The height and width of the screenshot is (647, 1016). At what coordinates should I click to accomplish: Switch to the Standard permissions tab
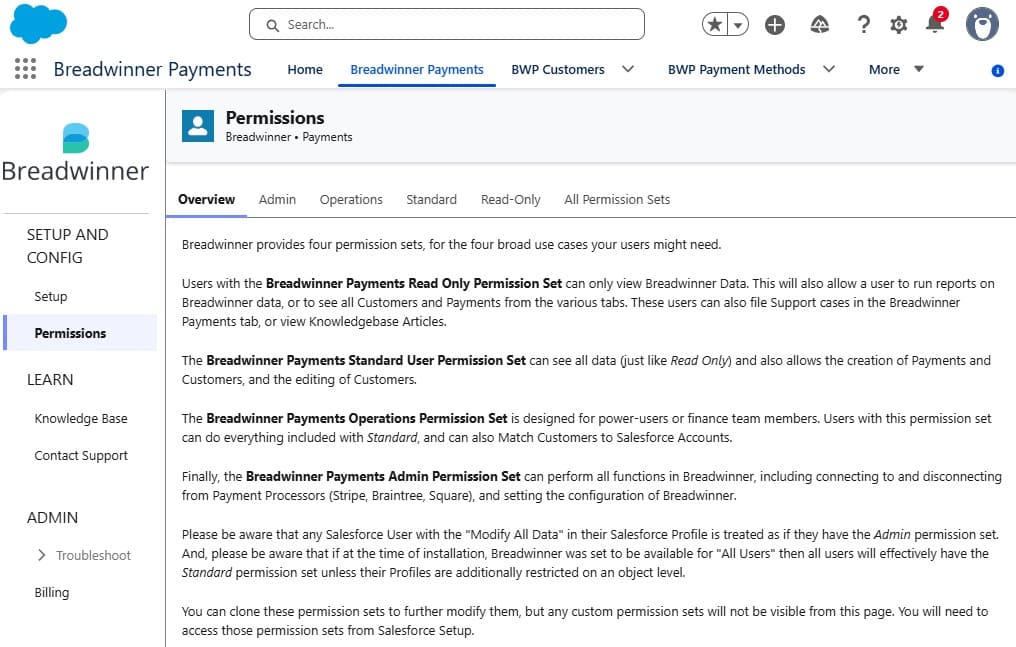(x=432, y=199)
